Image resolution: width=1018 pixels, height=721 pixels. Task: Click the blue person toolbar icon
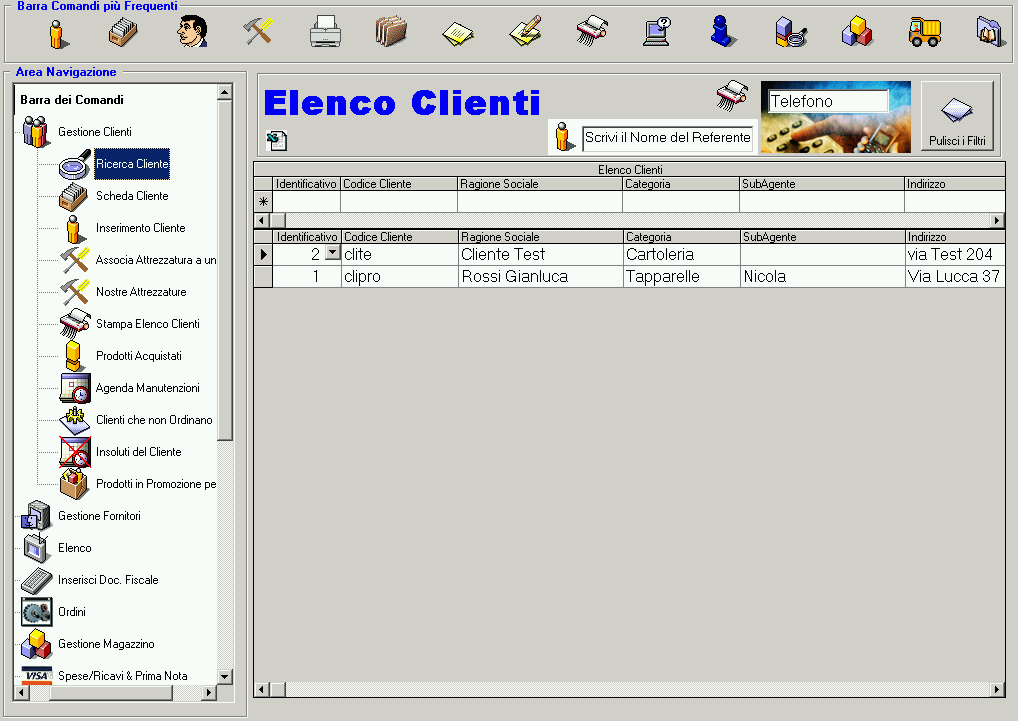[722, 31]
